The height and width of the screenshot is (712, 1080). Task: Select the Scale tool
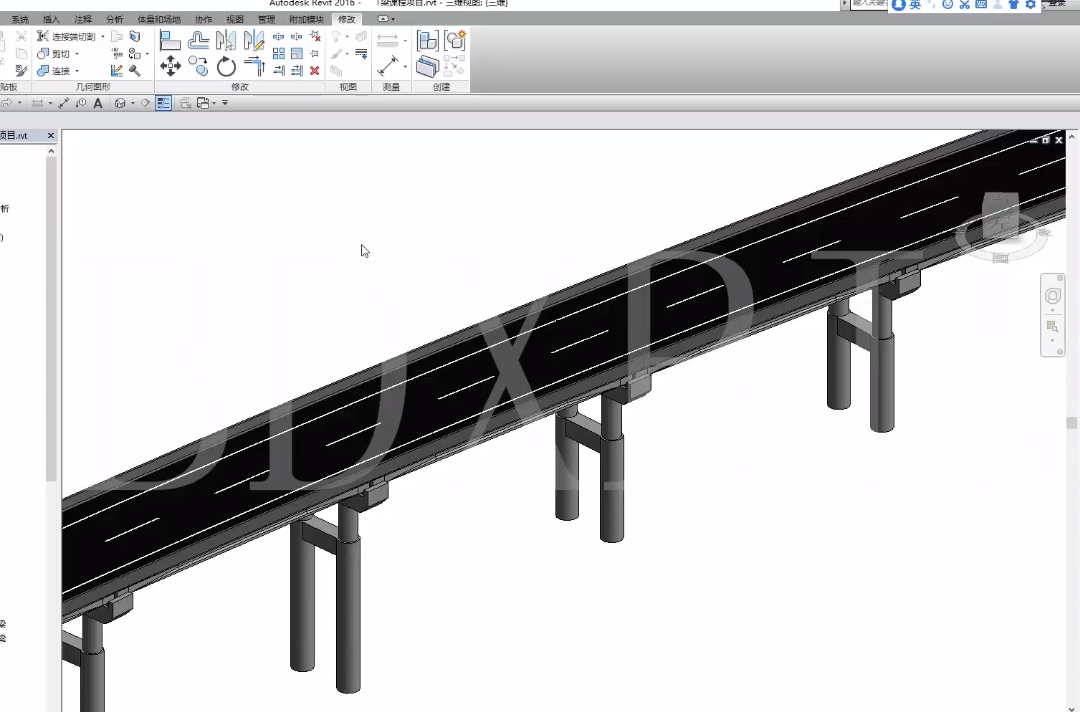click(x=297, y=53)
